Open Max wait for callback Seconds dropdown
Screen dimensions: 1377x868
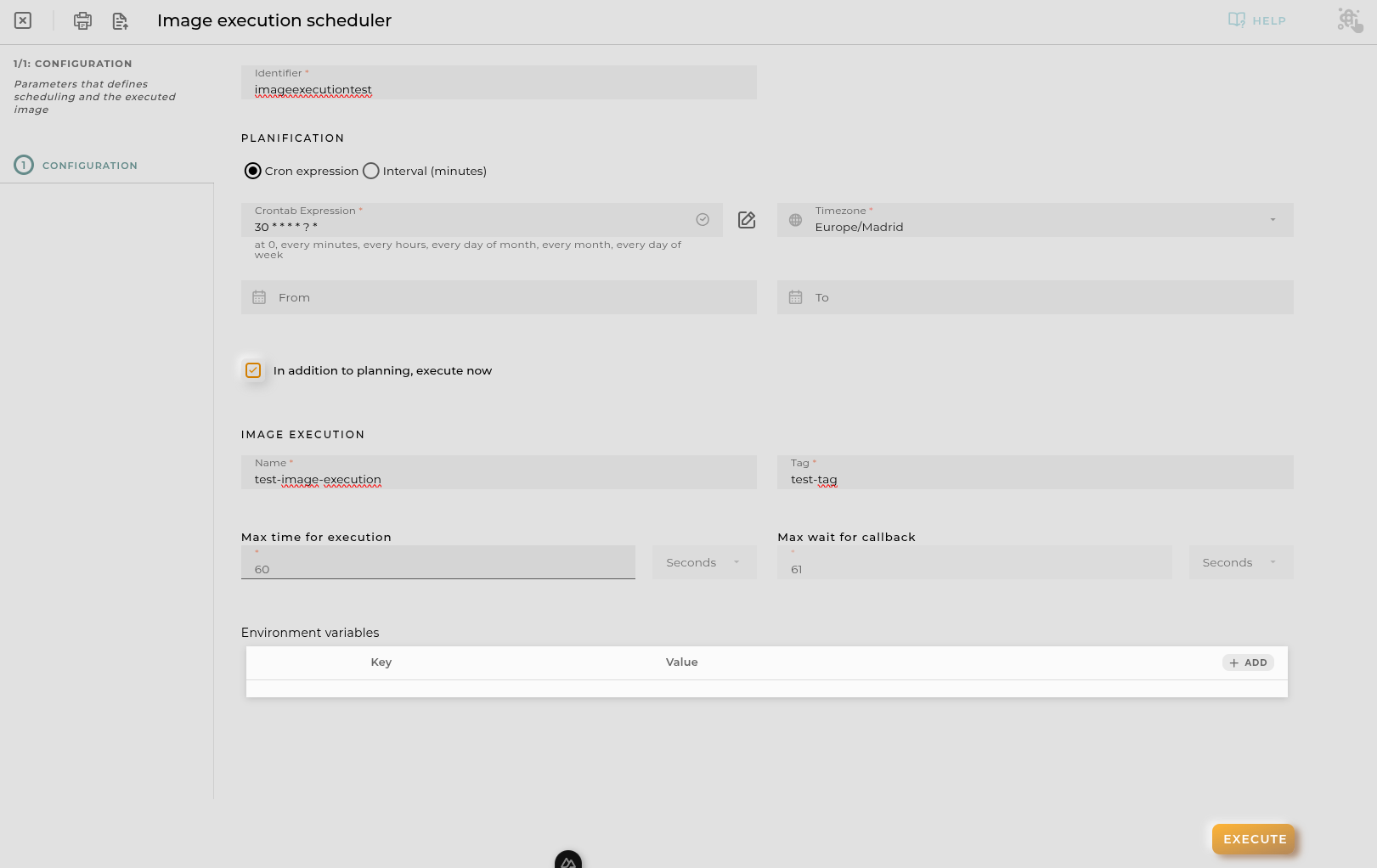tap(1241, 562)
